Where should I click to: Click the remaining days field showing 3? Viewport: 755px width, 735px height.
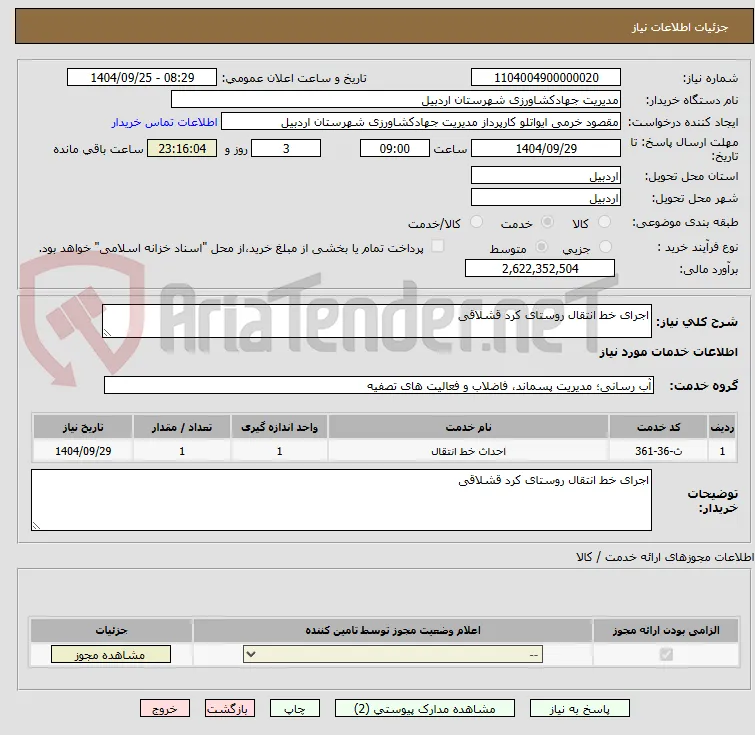pyautogui.click(x=286, y=148)
